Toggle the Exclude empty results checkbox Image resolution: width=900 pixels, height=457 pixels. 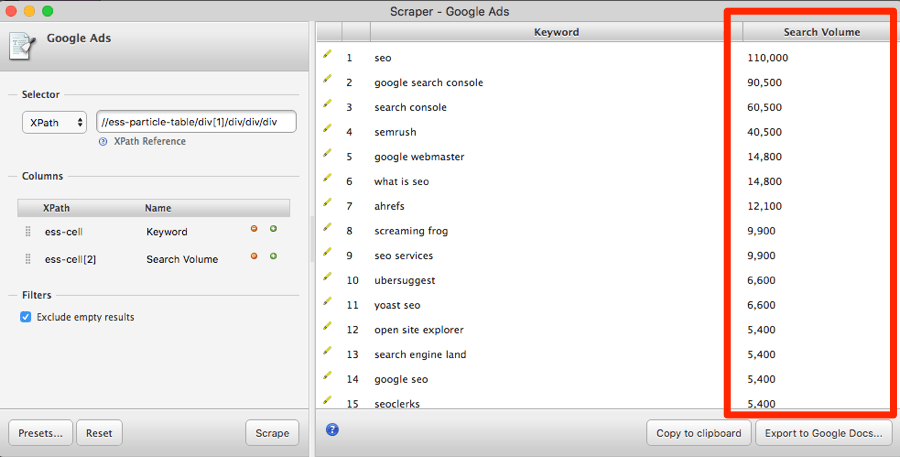coord(26,317)
